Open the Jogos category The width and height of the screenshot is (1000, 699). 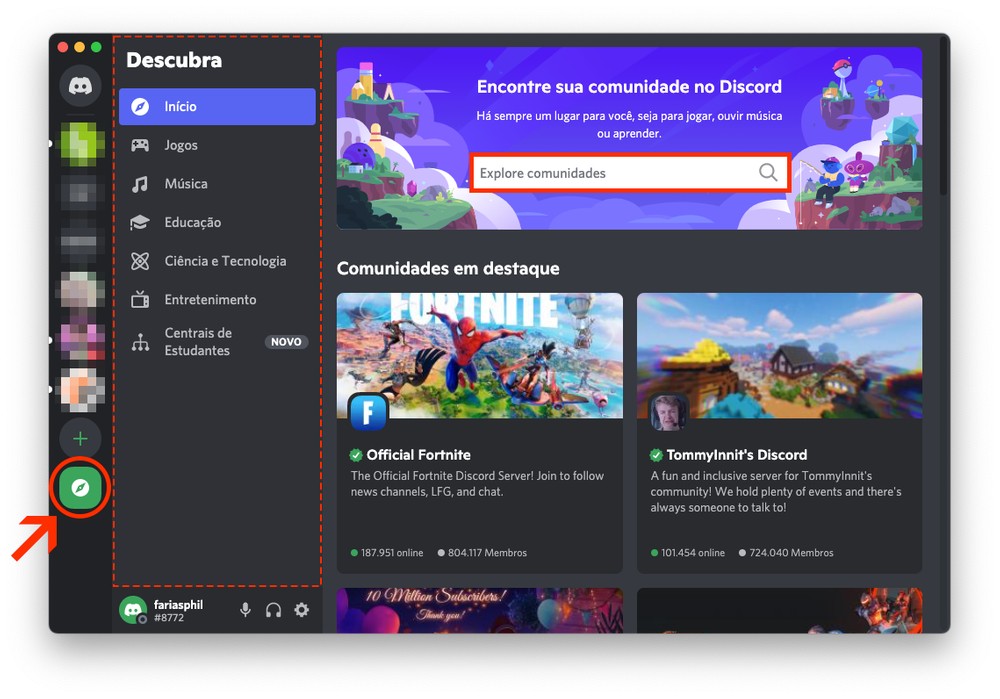point(181,145)
